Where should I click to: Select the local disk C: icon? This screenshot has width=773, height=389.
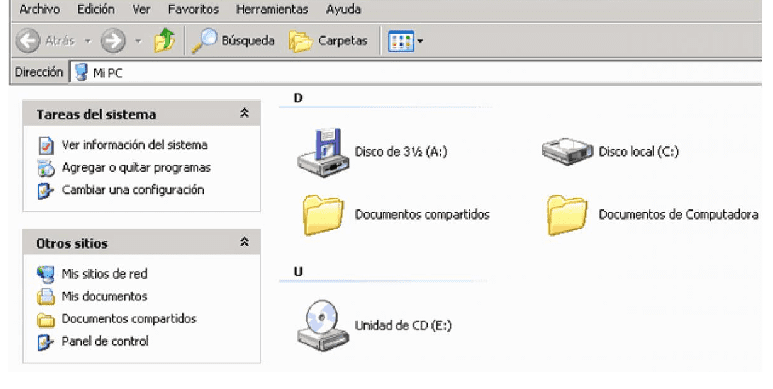[567, 151]
